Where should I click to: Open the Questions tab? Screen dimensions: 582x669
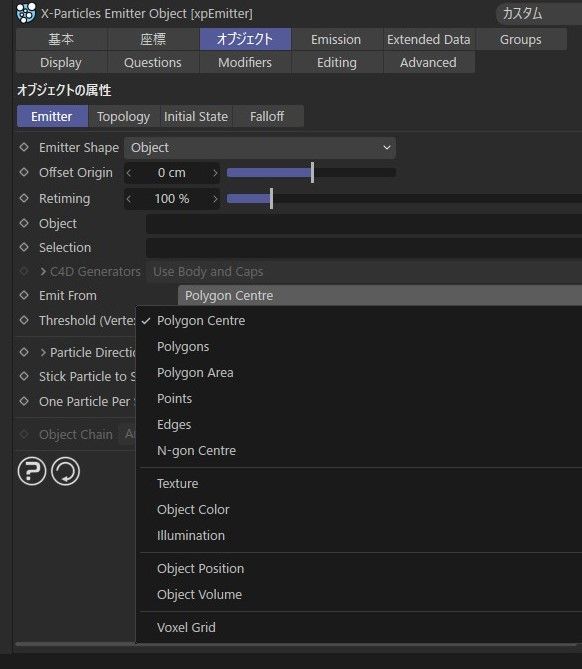[x=153, y=62]
